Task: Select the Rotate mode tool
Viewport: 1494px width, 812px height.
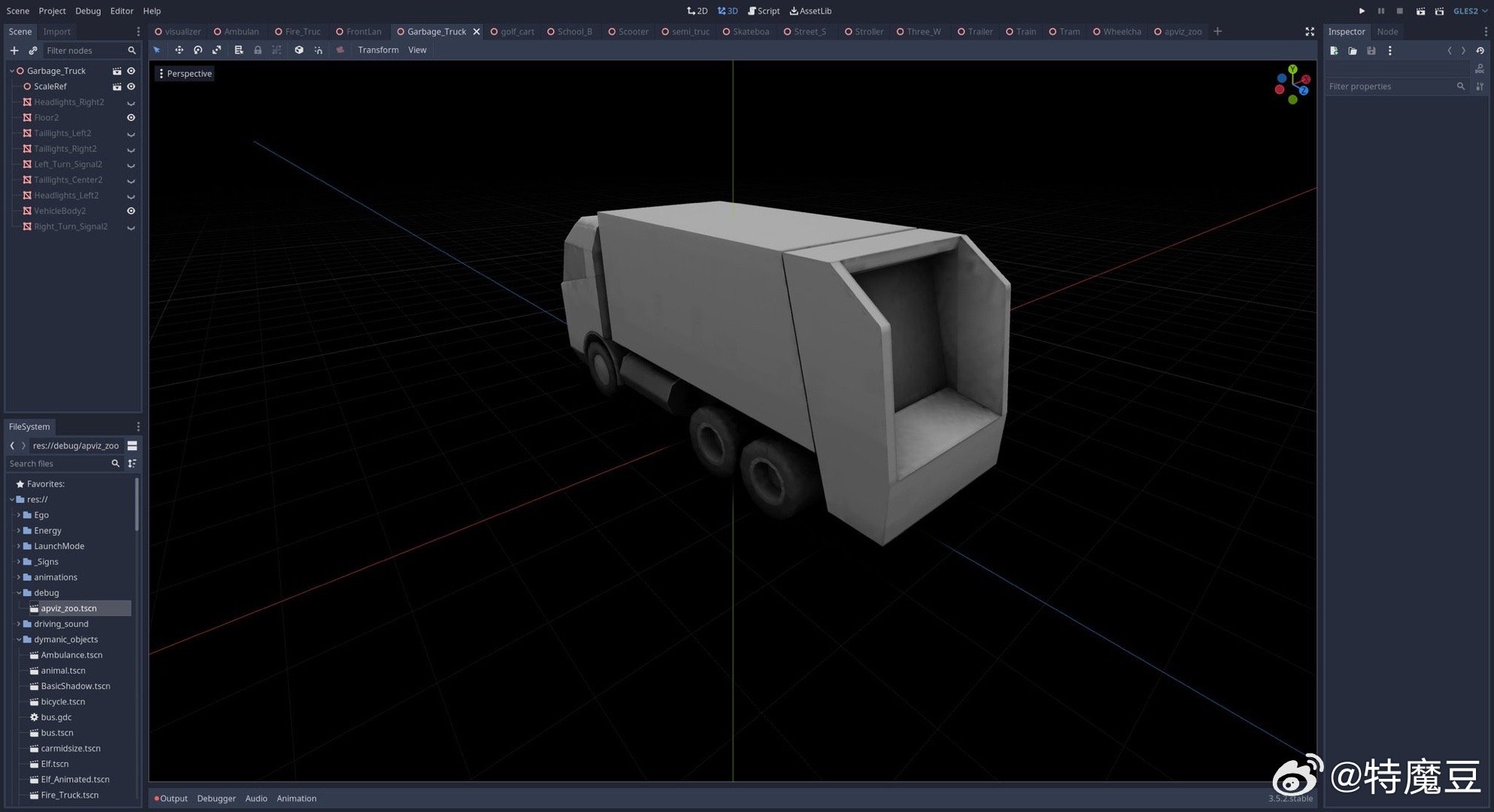Action: 198,50
